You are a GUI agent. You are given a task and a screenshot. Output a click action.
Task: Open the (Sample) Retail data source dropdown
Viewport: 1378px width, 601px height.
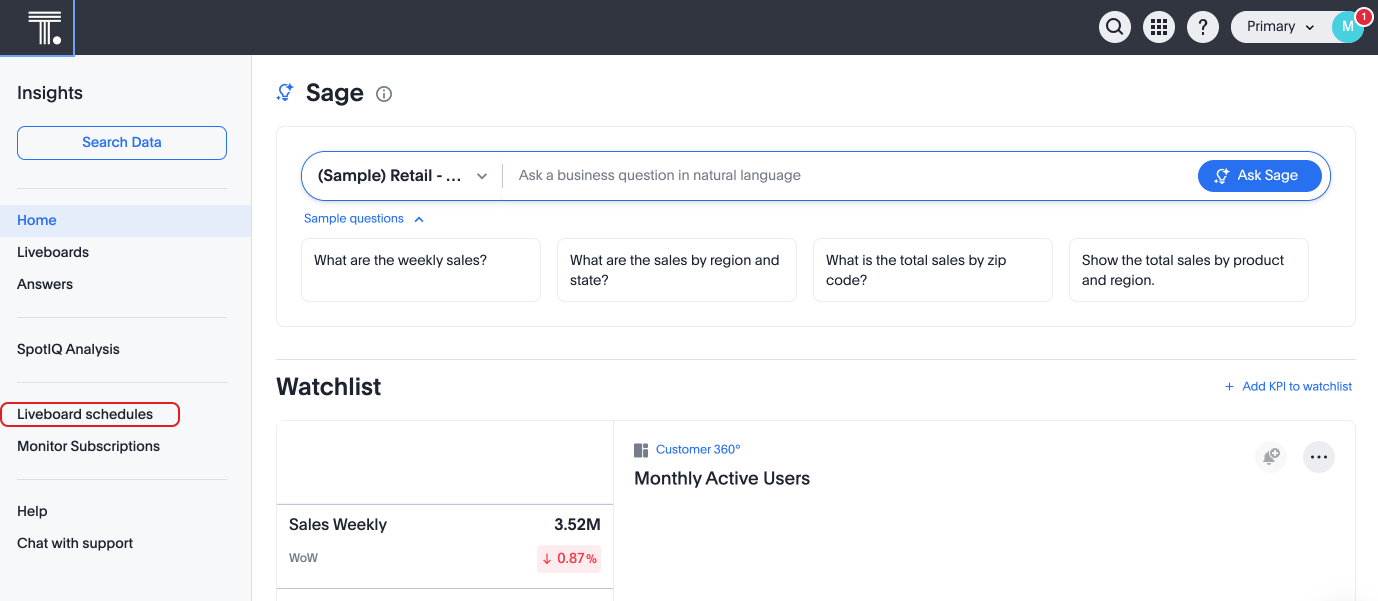click(402, 176)
